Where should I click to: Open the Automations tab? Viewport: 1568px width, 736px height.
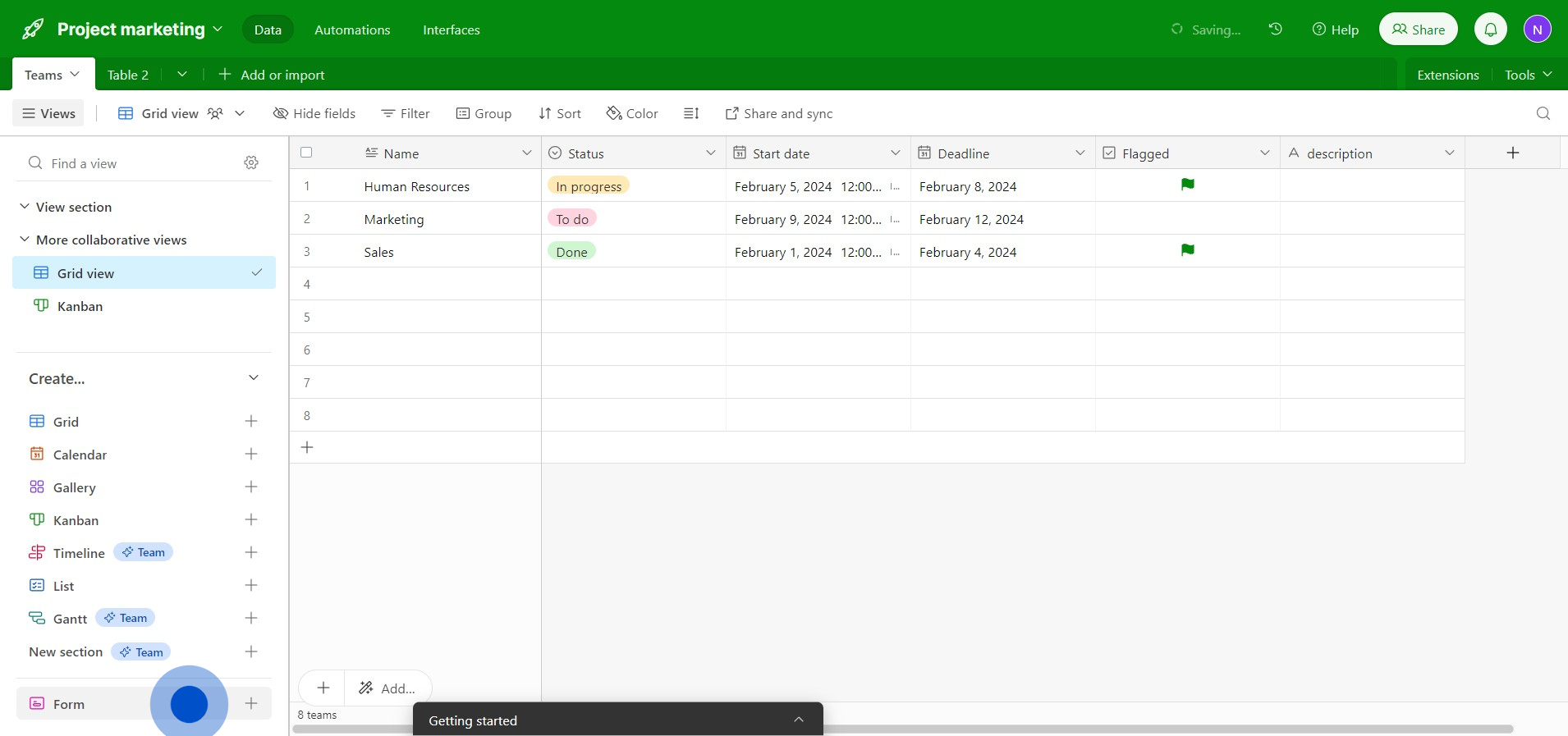(352, 30)
